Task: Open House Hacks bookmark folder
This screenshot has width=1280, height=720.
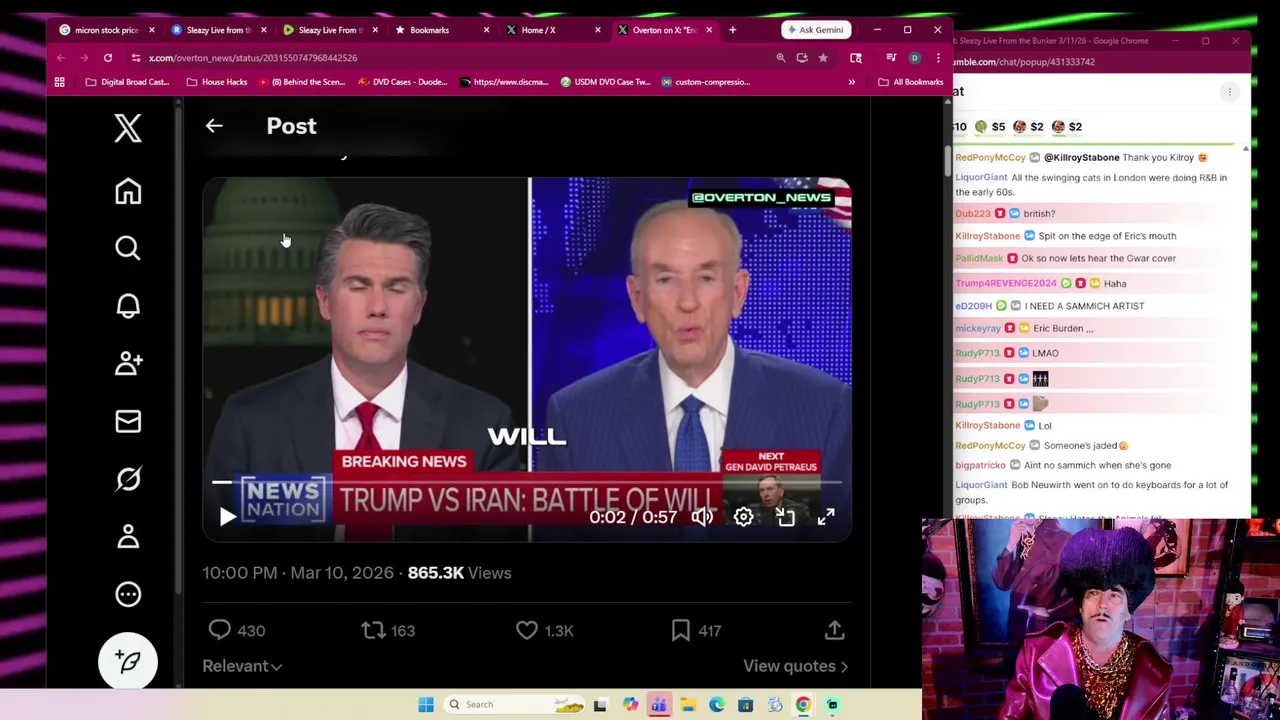Action: [x=216, y=82]
